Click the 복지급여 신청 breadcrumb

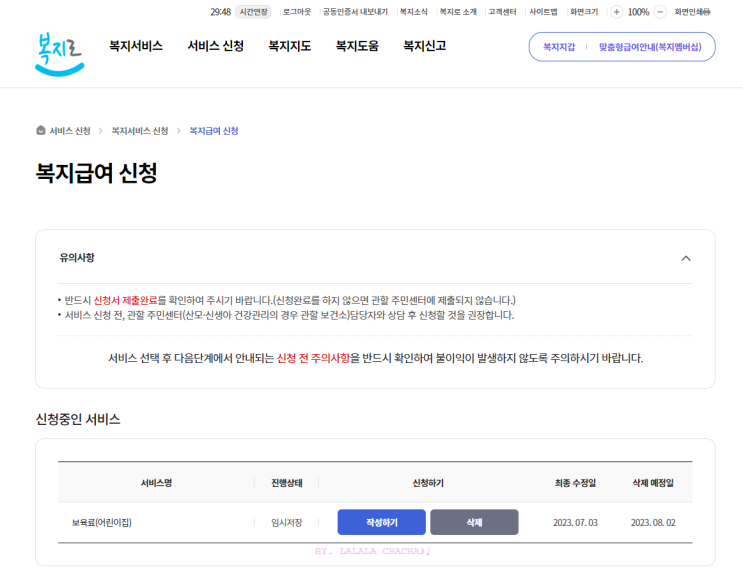tap(214, 131)
